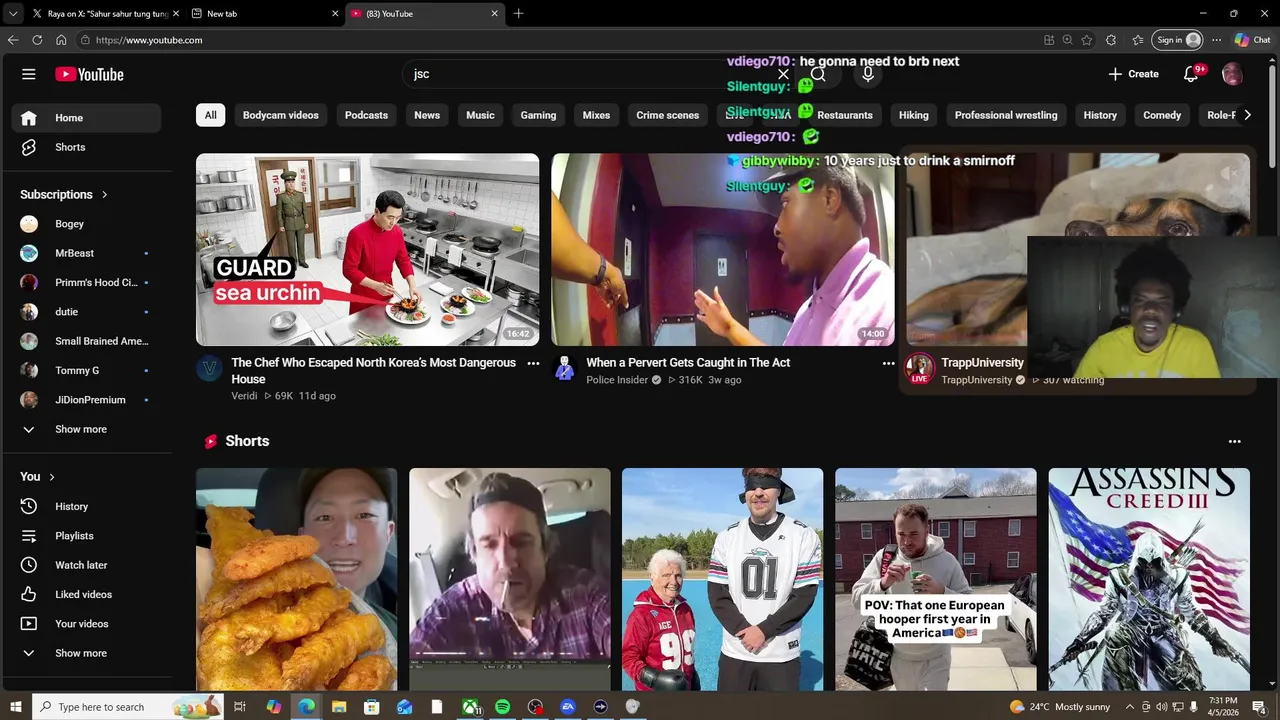Show more chips with right arrow
This screenshot has height=720, width=1280.
1247,115
